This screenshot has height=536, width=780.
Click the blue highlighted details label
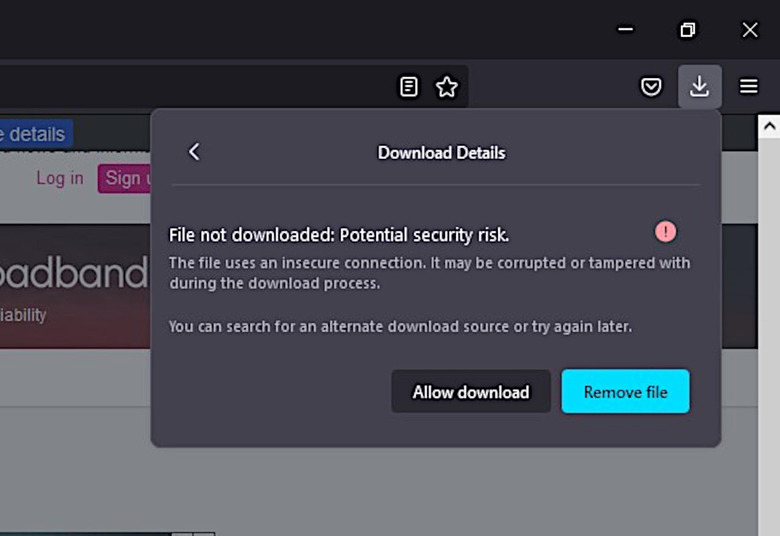tap(36, 134)
